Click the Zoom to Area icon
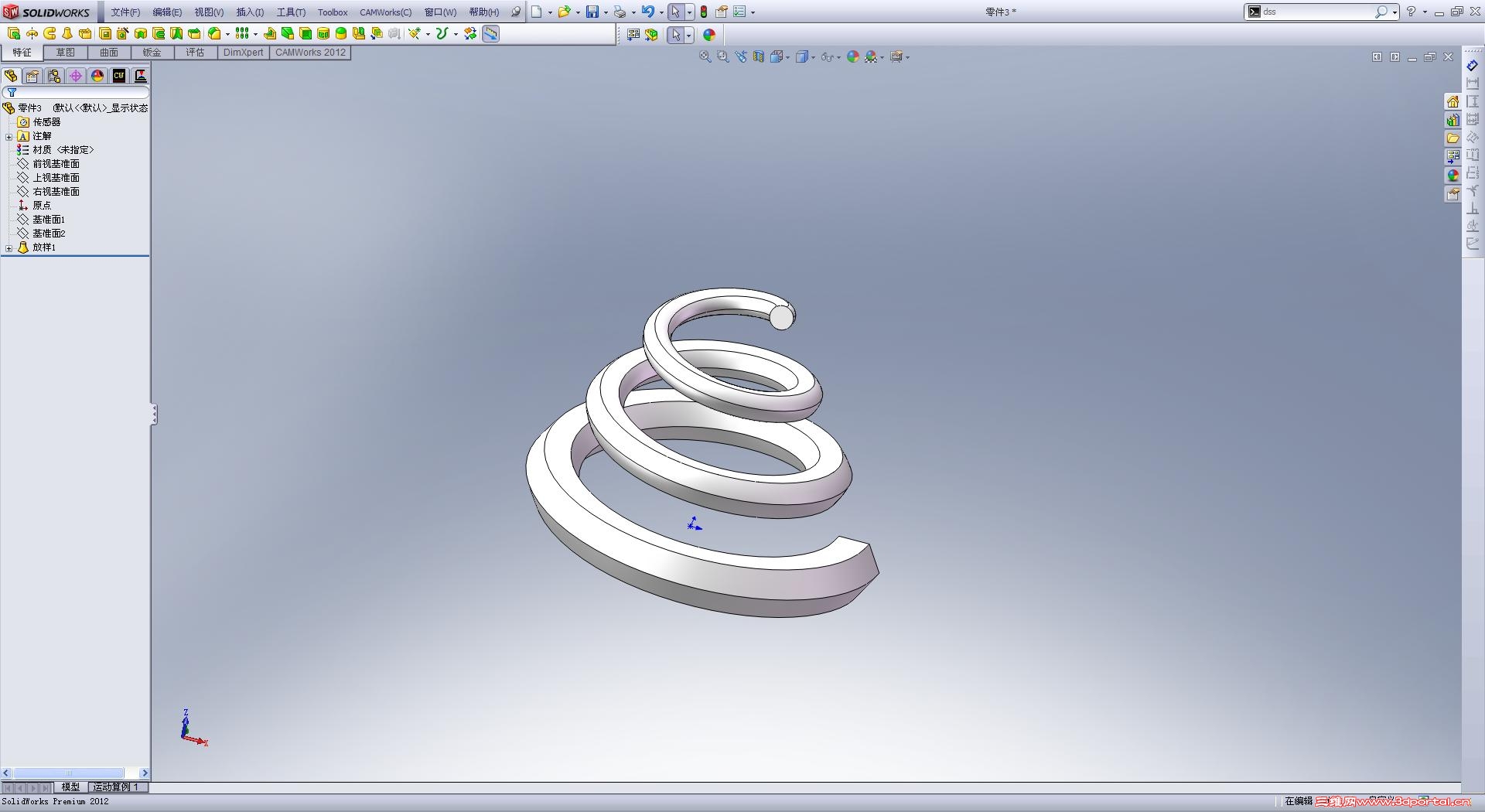The image size is (1485, 812). click(723, 56)
